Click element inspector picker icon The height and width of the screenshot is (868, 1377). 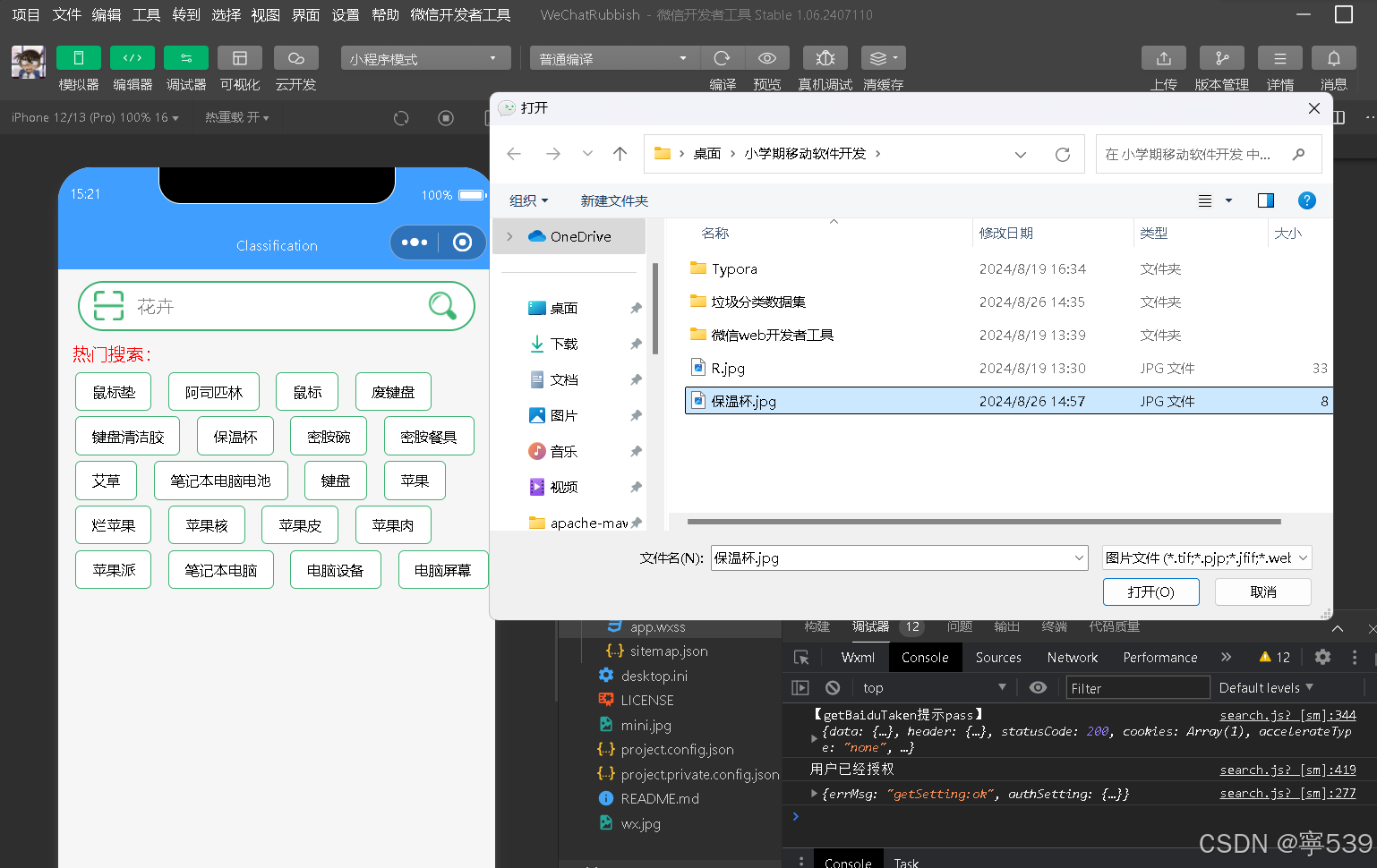[801, 657]
